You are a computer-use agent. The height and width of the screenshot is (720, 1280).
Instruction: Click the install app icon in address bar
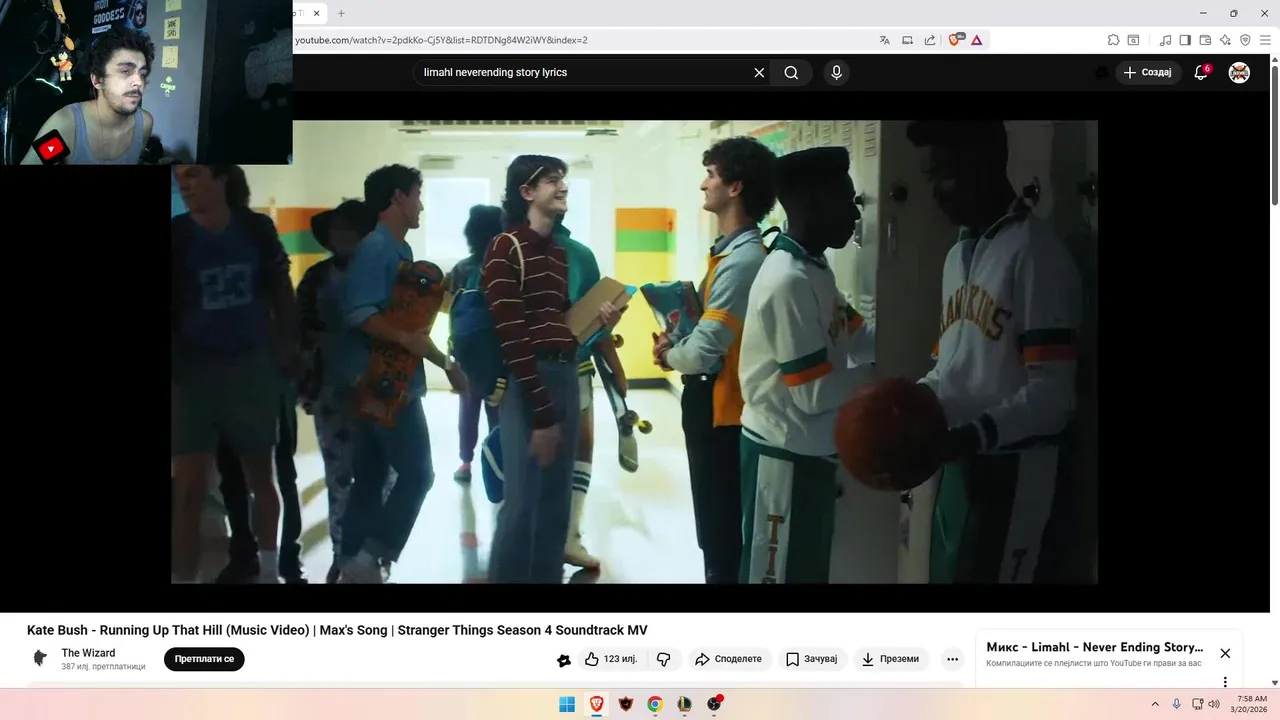[x=907, y=40]
